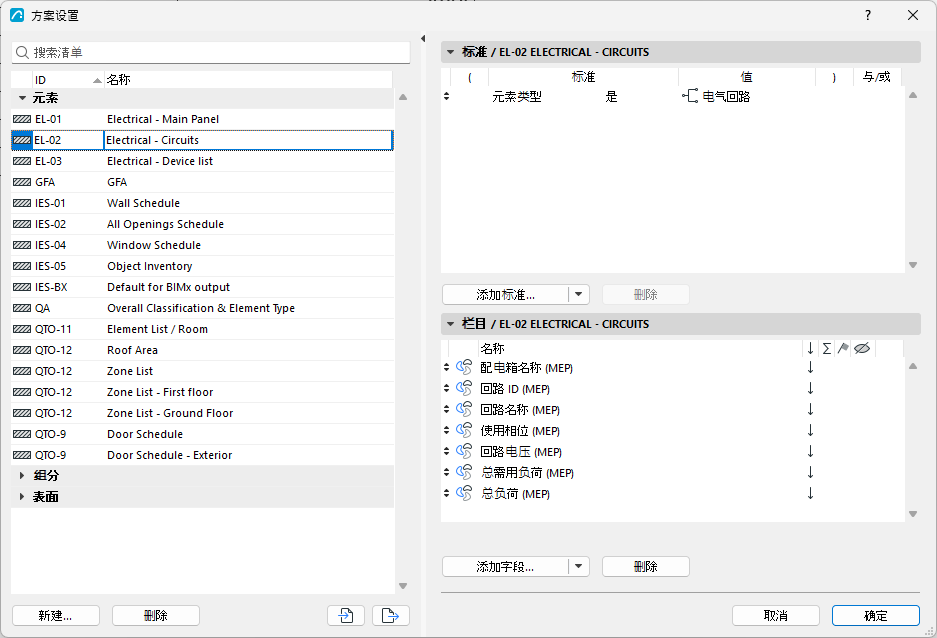The width and height of the screenshot is (937, 638).
Task: Collapse the 元素 tree group
Action: point(22,98)
